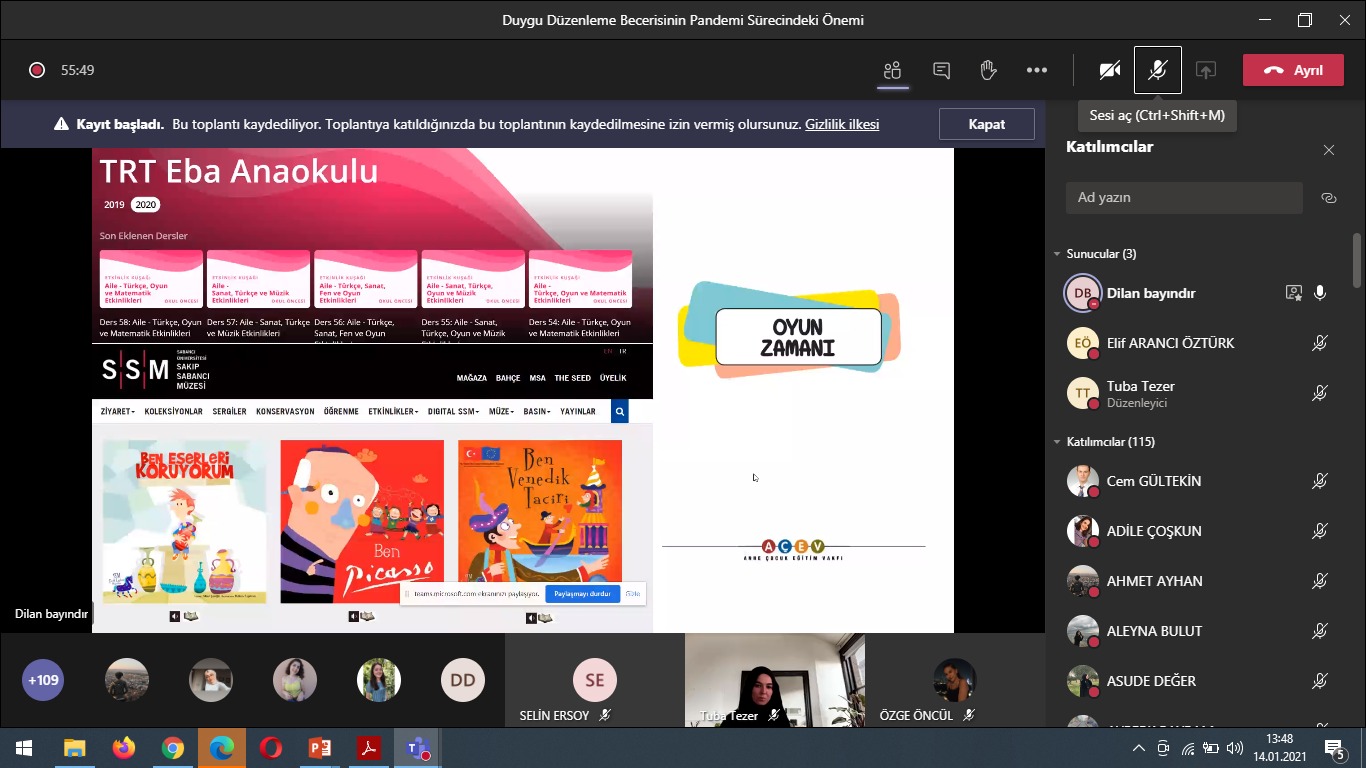Image resolution: width=1366 pixels, height=768 pixels.
Task: Click the SSM museum logo
Action: coord(155,371)
